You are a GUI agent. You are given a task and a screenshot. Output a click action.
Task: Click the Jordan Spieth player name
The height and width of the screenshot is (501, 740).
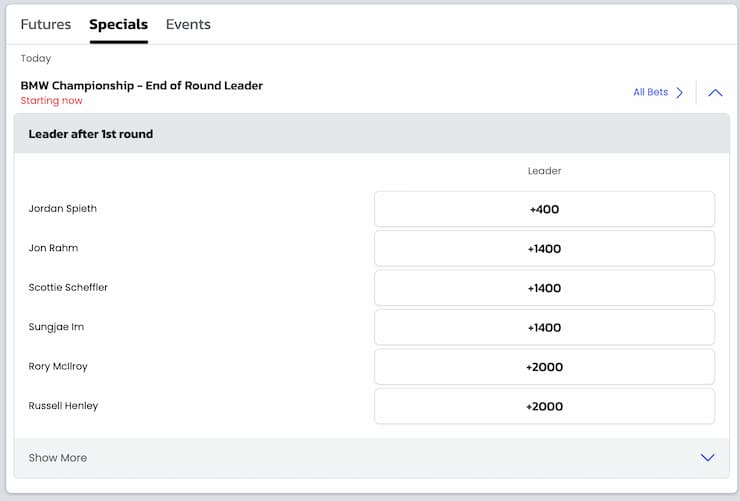coord(62,209)
